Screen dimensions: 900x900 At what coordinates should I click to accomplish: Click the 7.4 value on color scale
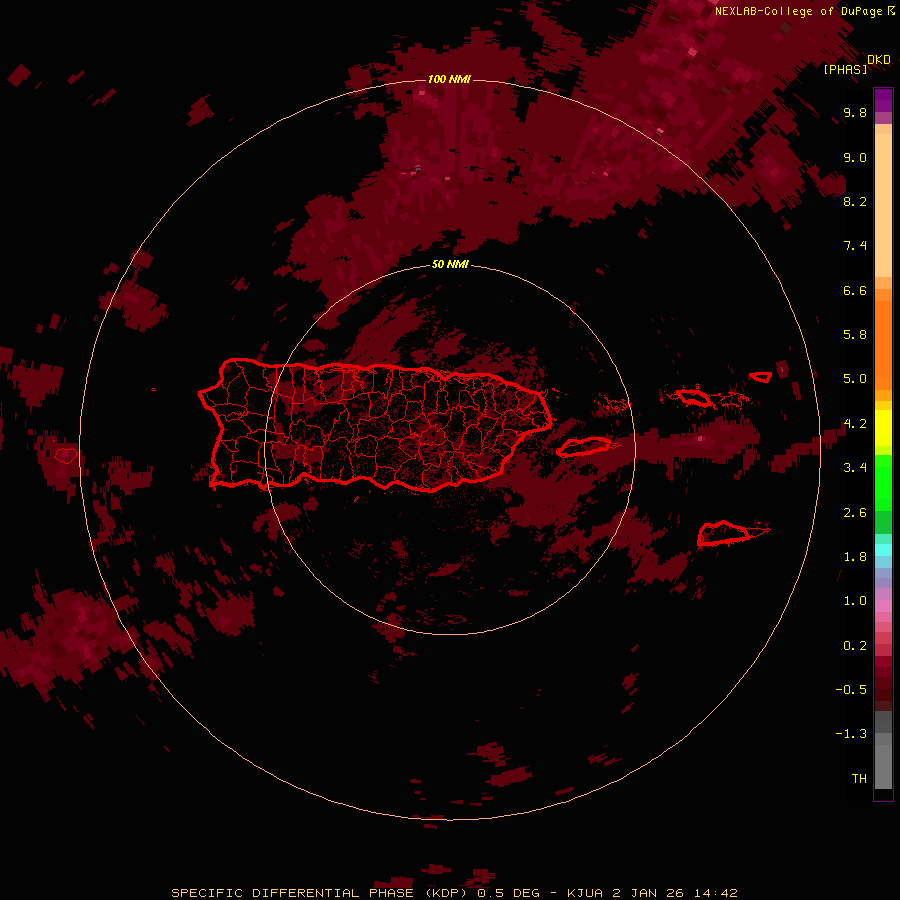click(x=855, y=246)
